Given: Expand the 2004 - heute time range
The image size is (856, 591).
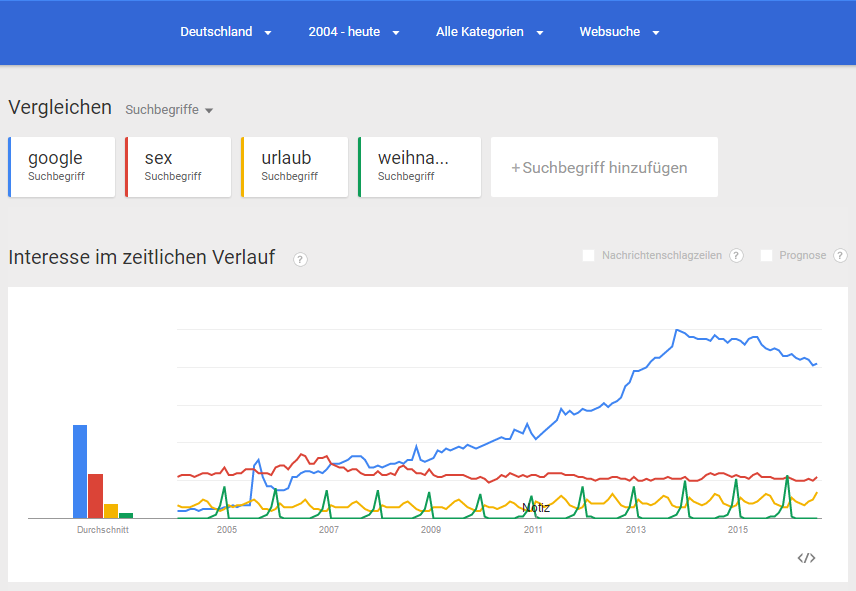Looking at the screenshot, I should tap(354, 32).
